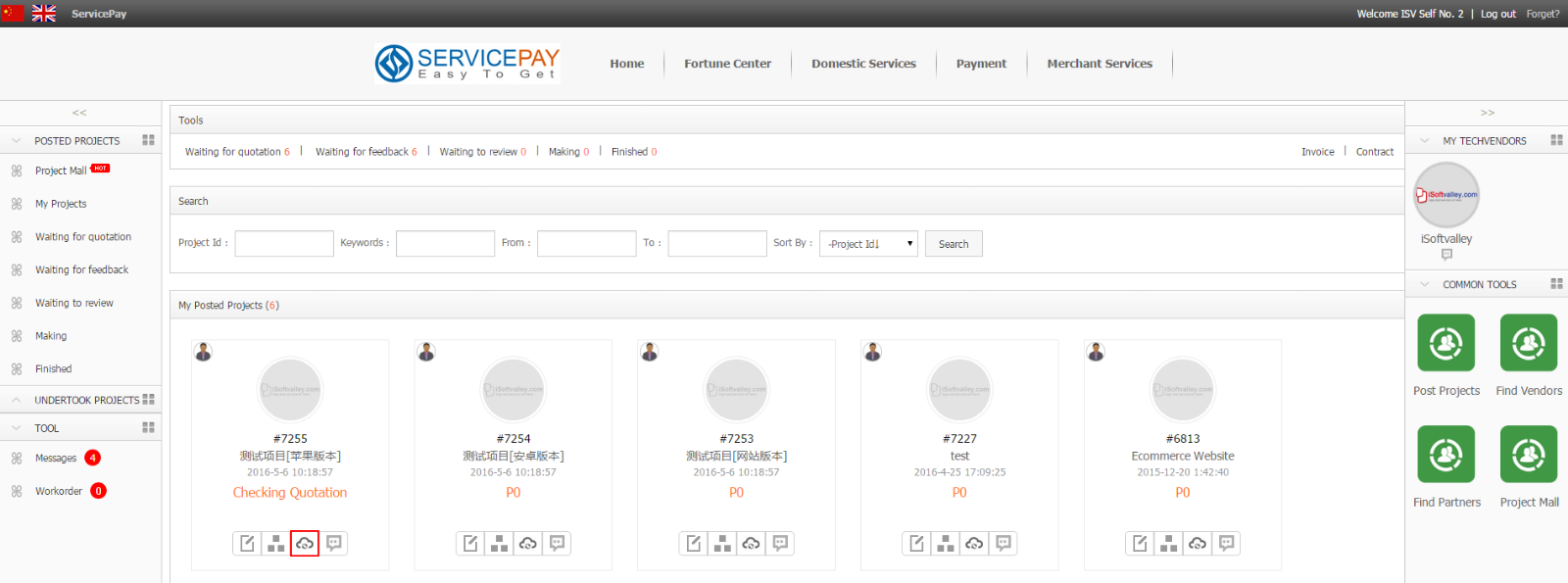
Task: Click the edit icon on project #7227
Action: (x=917, y=543)
